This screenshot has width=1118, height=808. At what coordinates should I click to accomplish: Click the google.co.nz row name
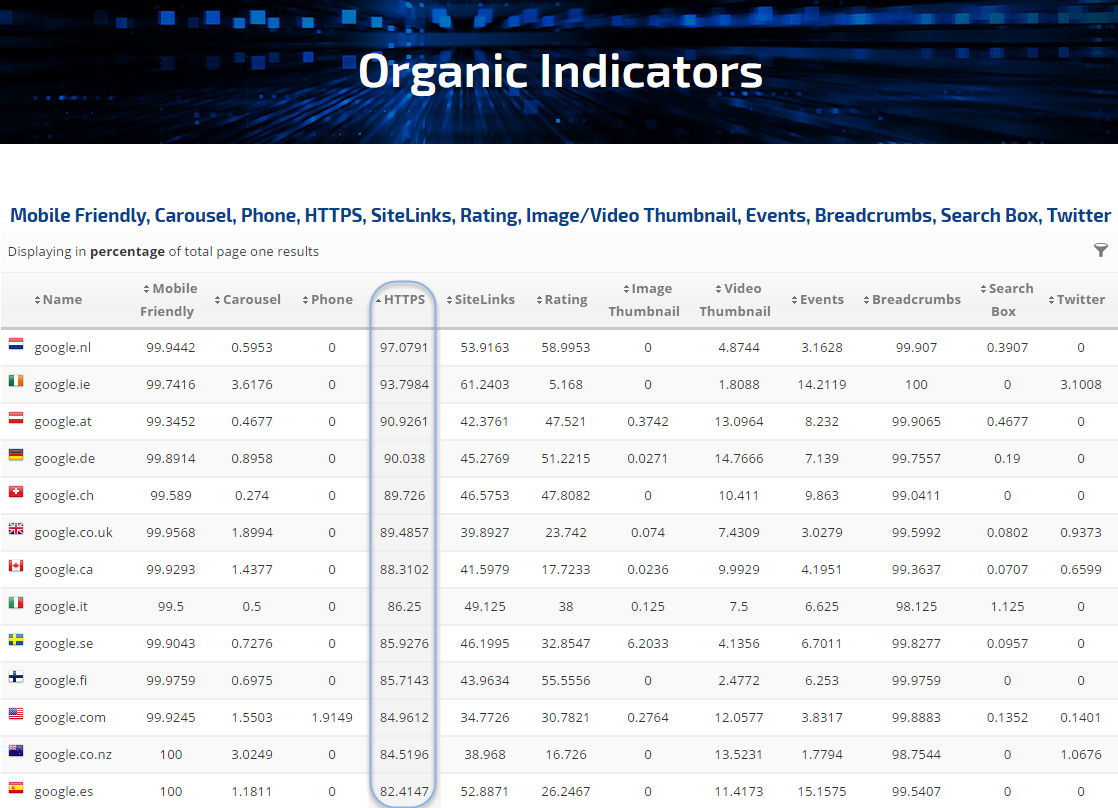[x=71, y=755]
